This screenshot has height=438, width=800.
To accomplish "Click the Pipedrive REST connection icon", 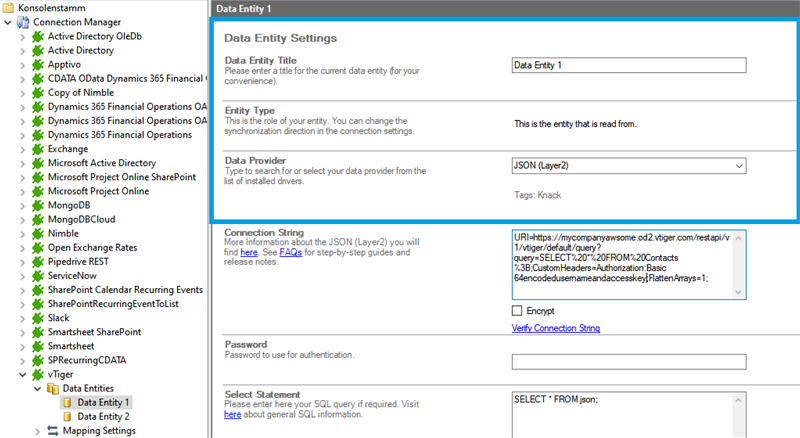I will pos(39,261).
